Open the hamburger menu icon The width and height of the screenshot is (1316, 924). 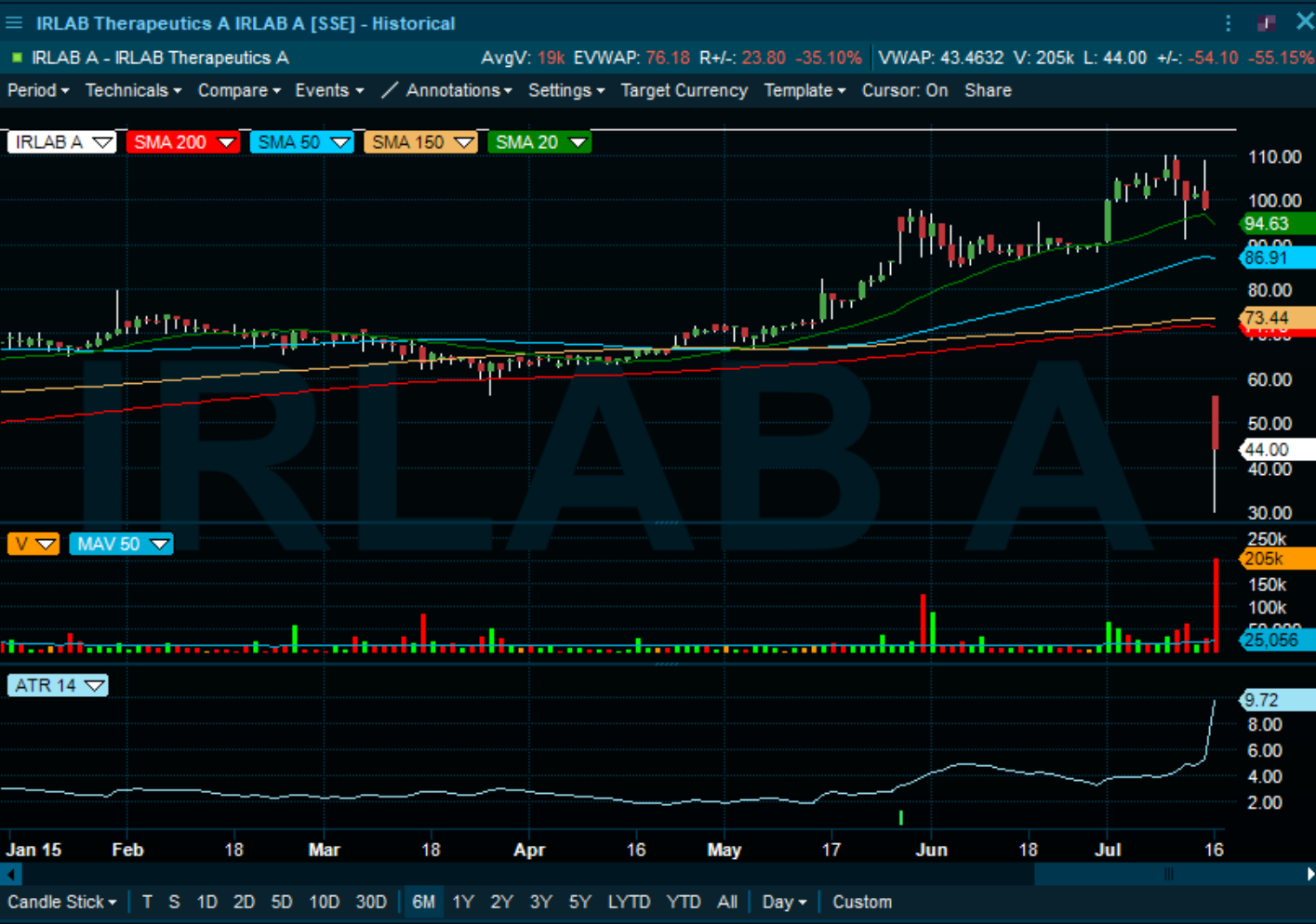click(14, 22)
